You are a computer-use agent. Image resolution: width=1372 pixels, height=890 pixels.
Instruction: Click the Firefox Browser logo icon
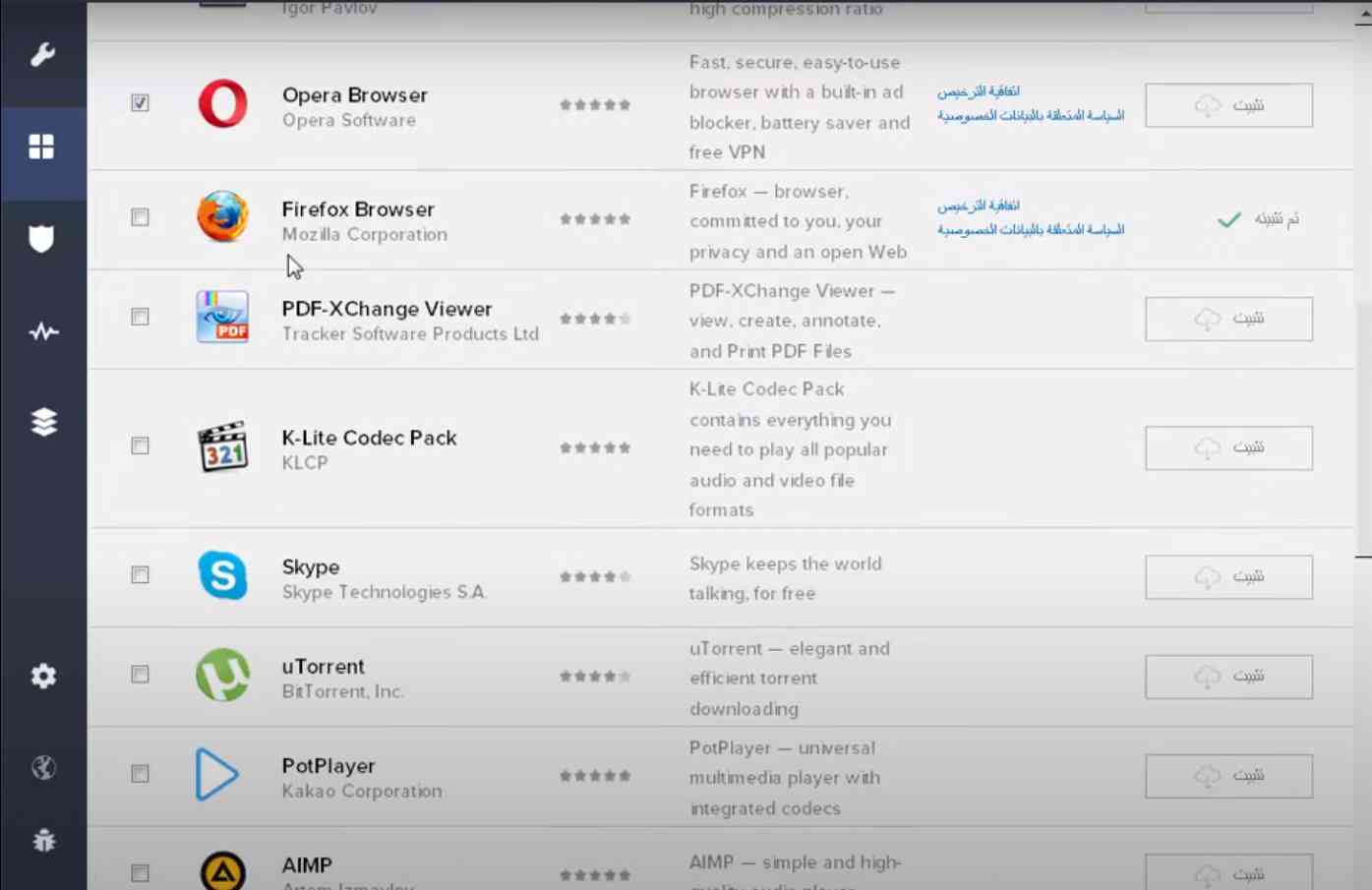point(222,216)
